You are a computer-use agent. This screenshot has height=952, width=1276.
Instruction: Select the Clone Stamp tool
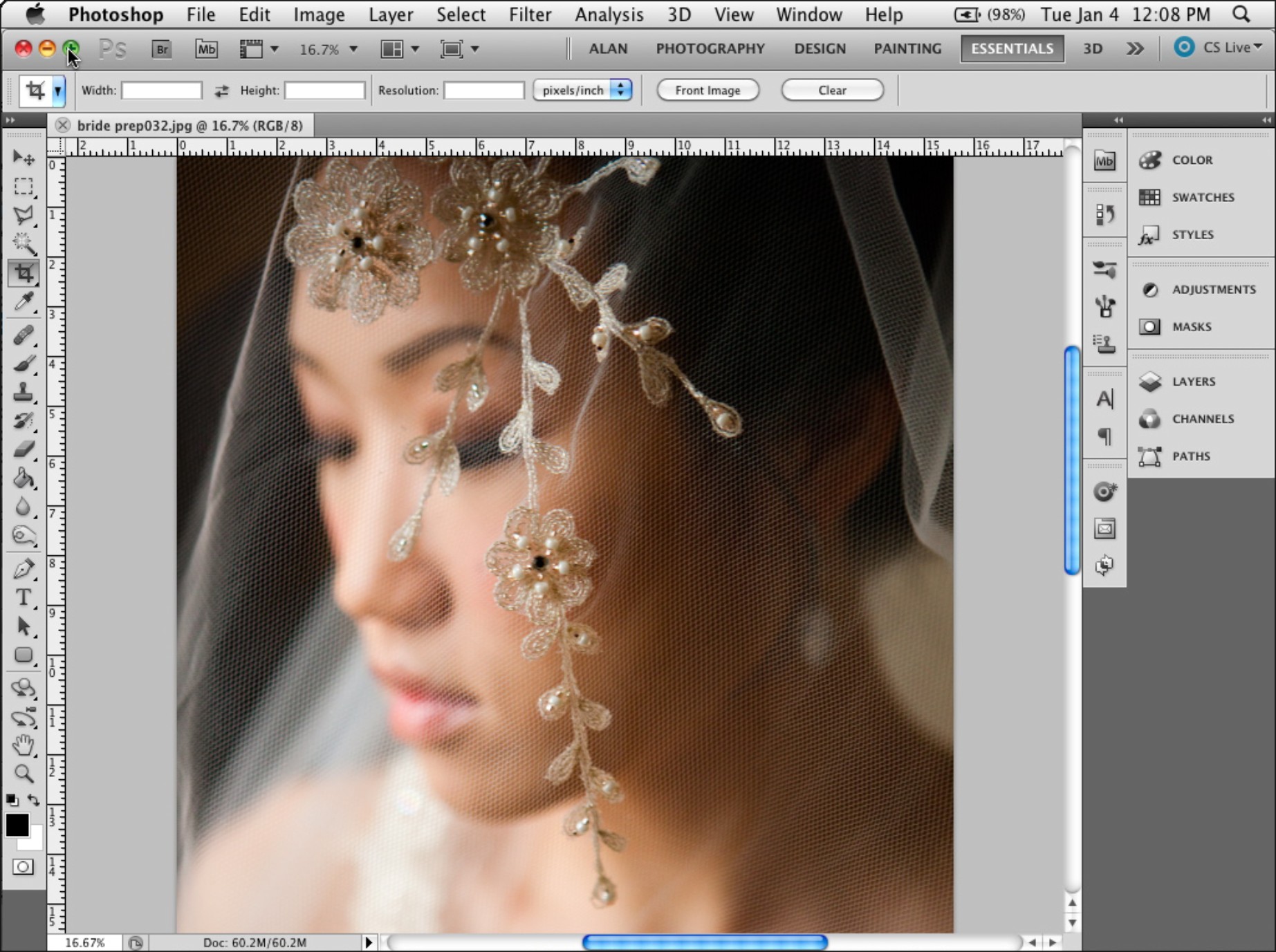(24, 392)
